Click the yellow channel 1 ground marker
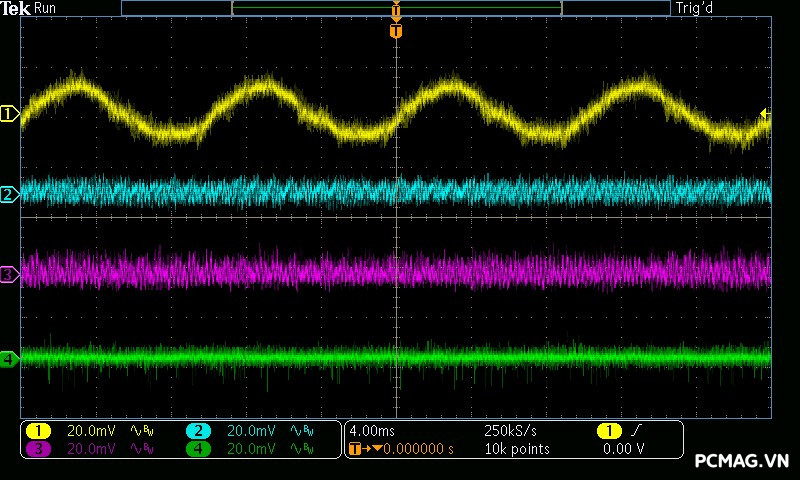Screen dimensions: 800x480 10,114
